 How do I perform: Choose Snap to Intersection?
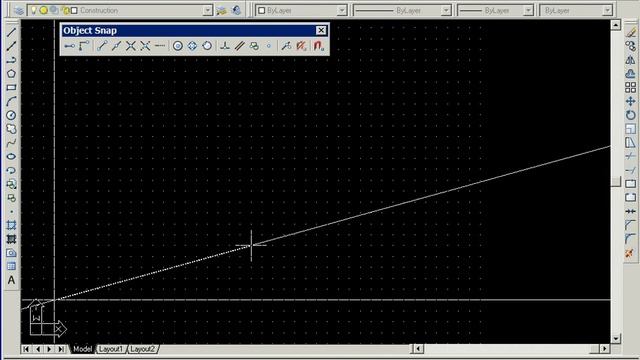pos(131,46)
